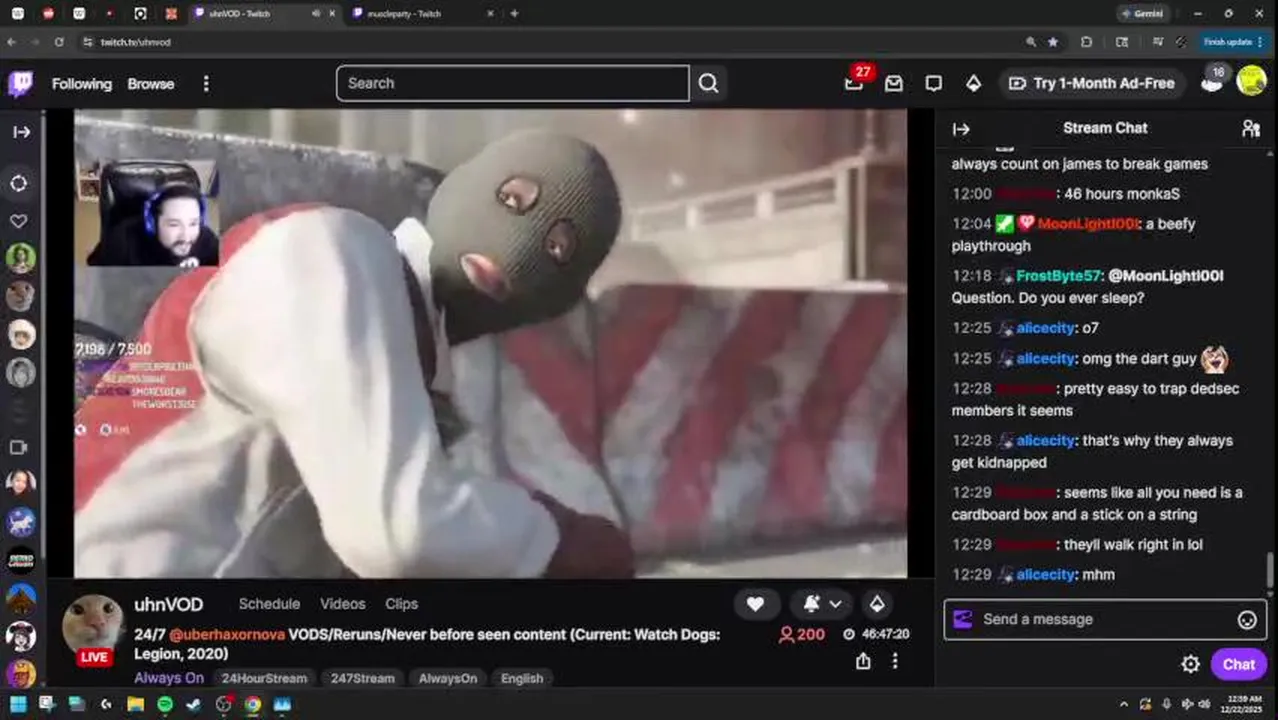Image resolution: width=1278 pixels, height=720 pixels.
Task: Open the chat bubble icon in top bar
Action: tap(933, 84)
